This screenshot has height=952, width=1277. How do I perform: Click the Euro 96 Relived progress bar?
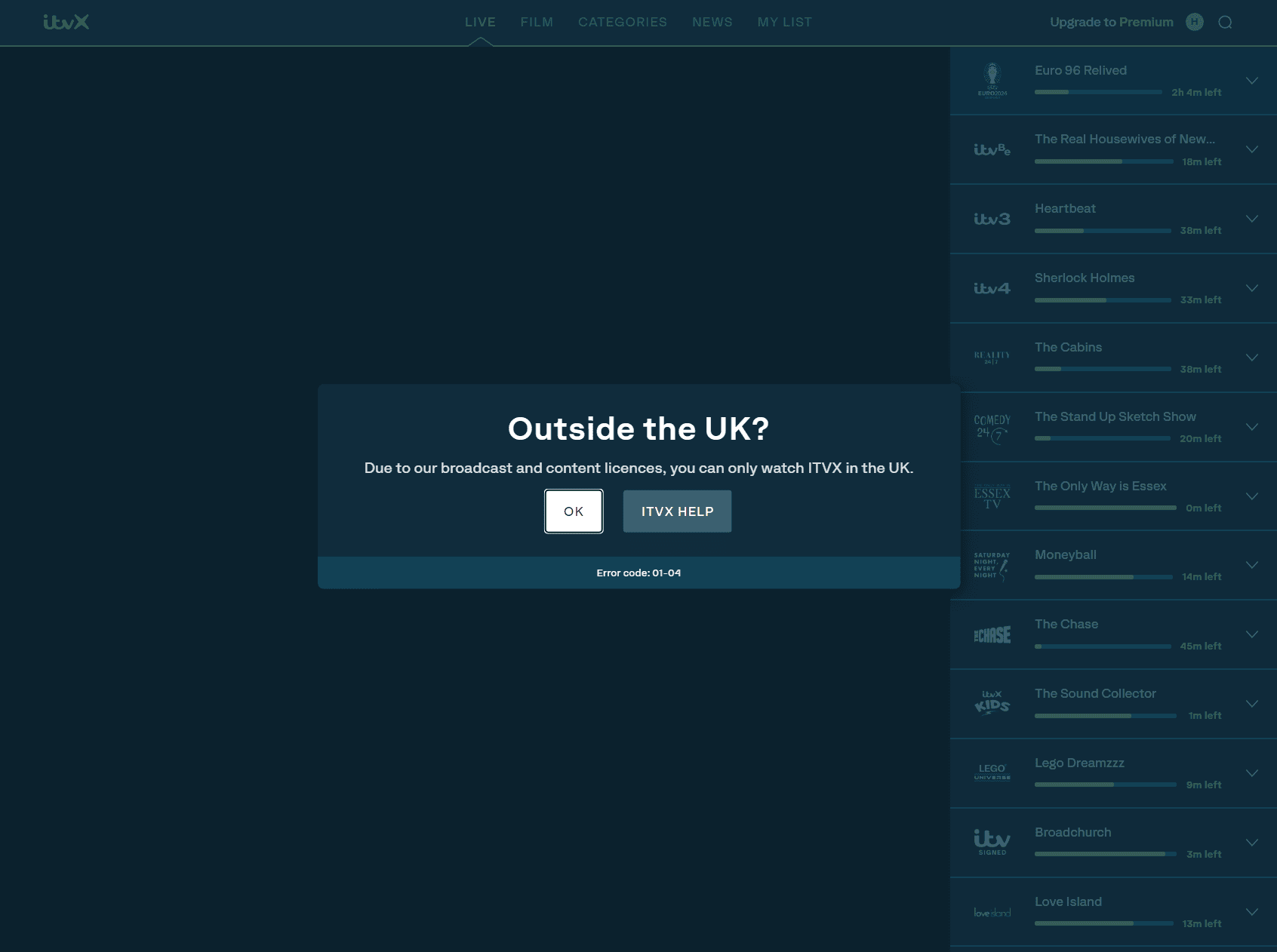[x=1098, y=92]
